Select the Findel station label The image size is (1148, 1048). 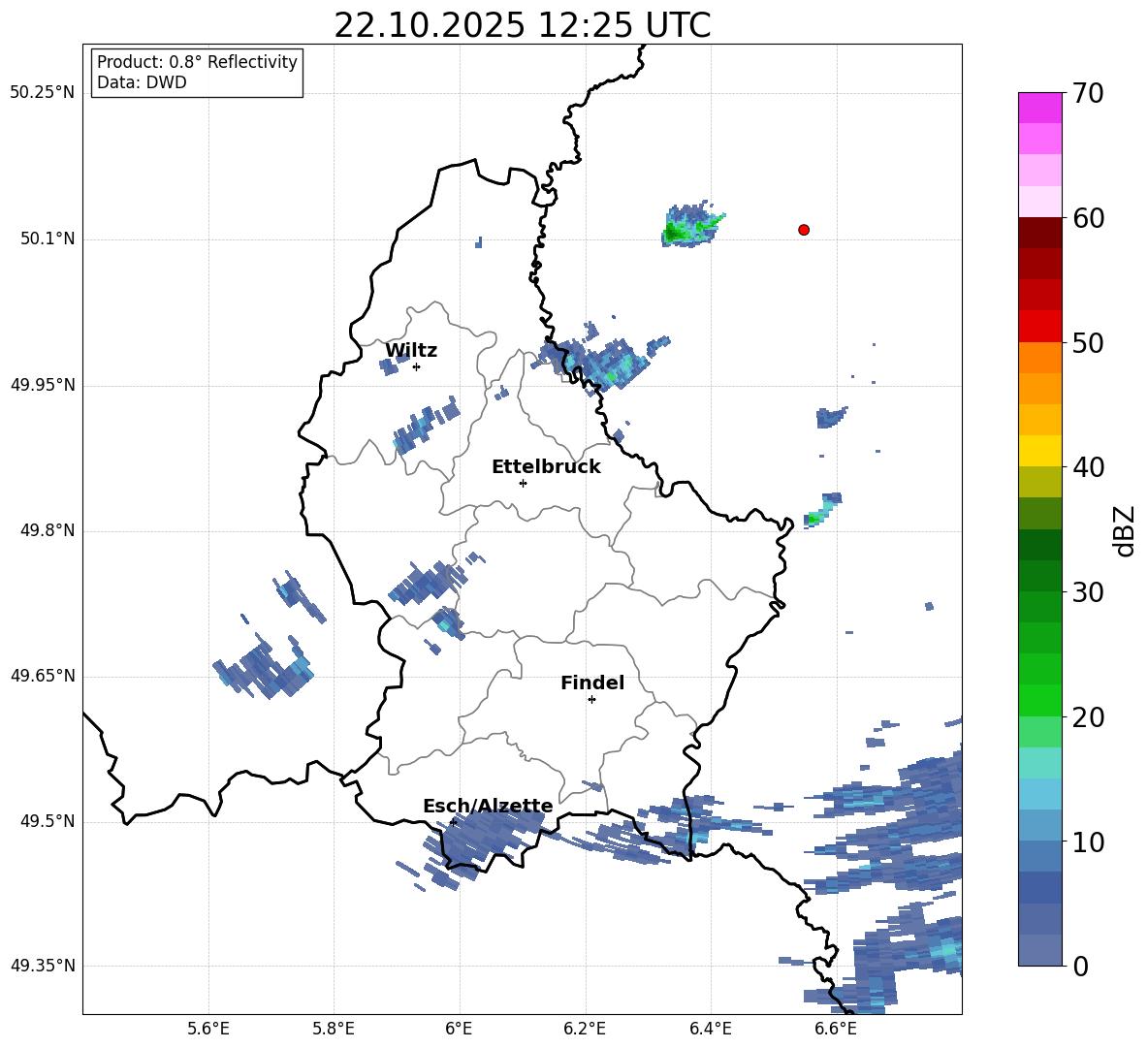click(x=592, y=683)
